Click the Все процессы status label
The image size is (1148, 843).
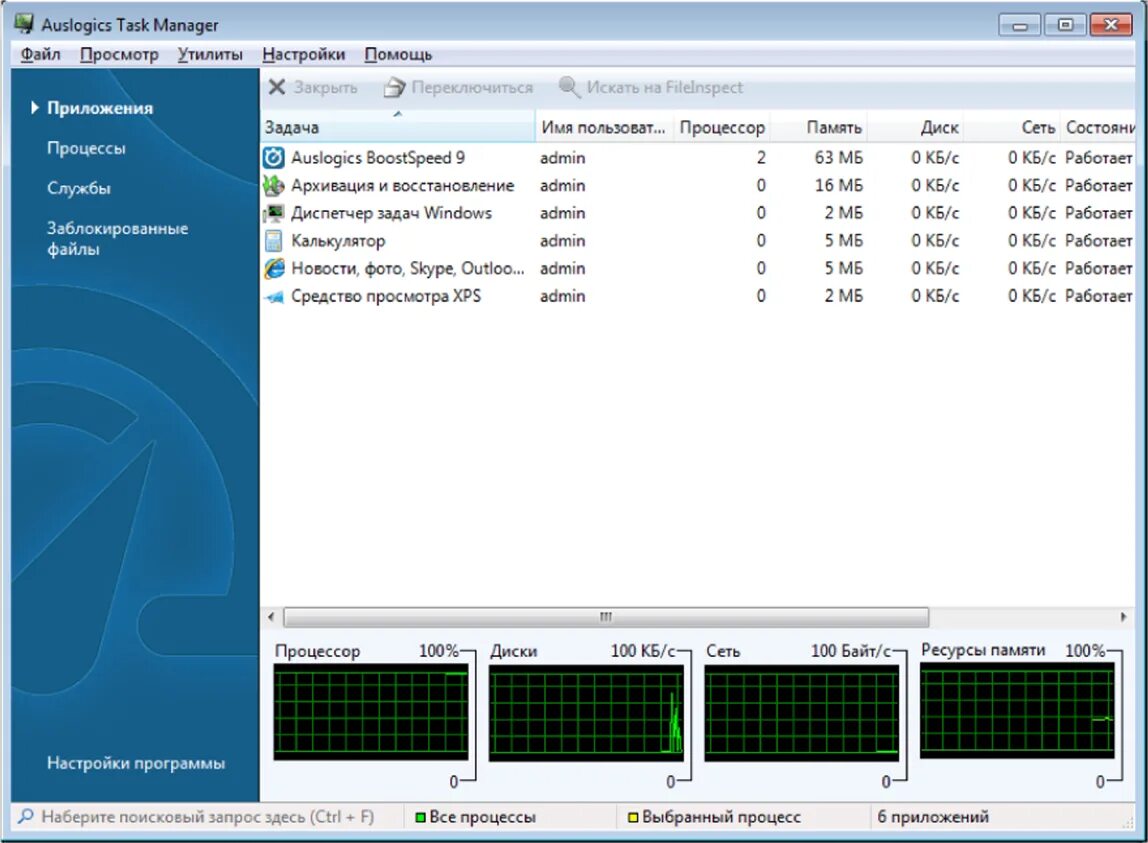click(x=482, y=817)
